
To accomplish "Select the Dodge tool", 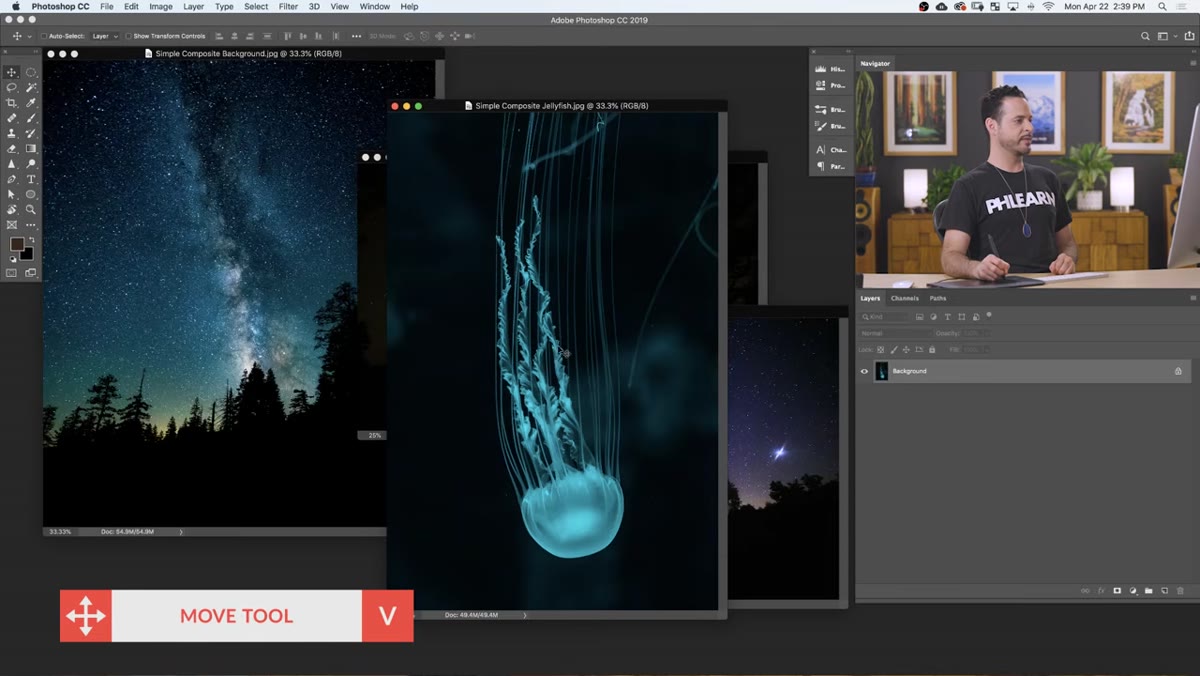I will pos(31,163).
